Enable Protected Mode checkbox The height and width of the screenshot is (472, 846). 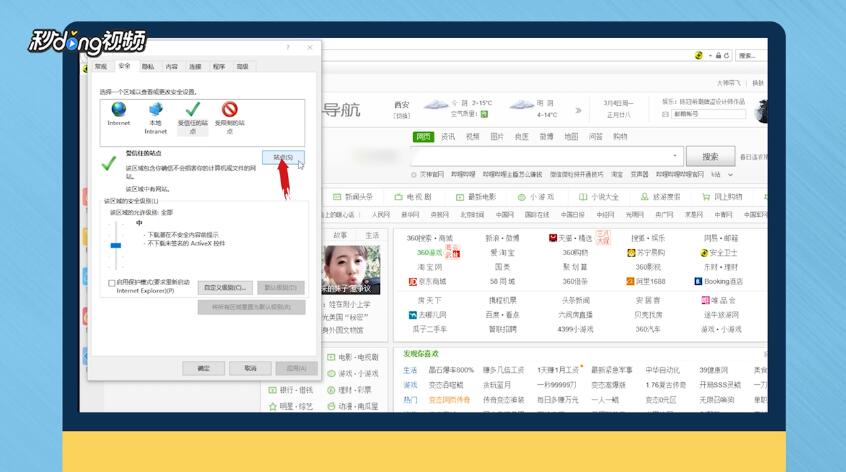(112, 283)
